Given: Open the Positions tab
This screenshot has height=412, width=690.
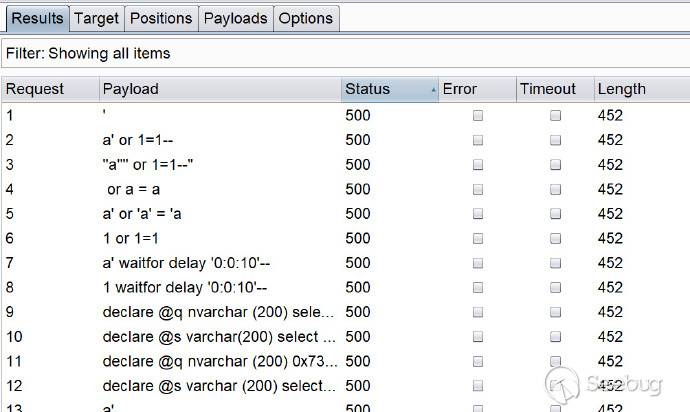Looking at the screenshot, I should pyautogui.click(x=161, y=18).
